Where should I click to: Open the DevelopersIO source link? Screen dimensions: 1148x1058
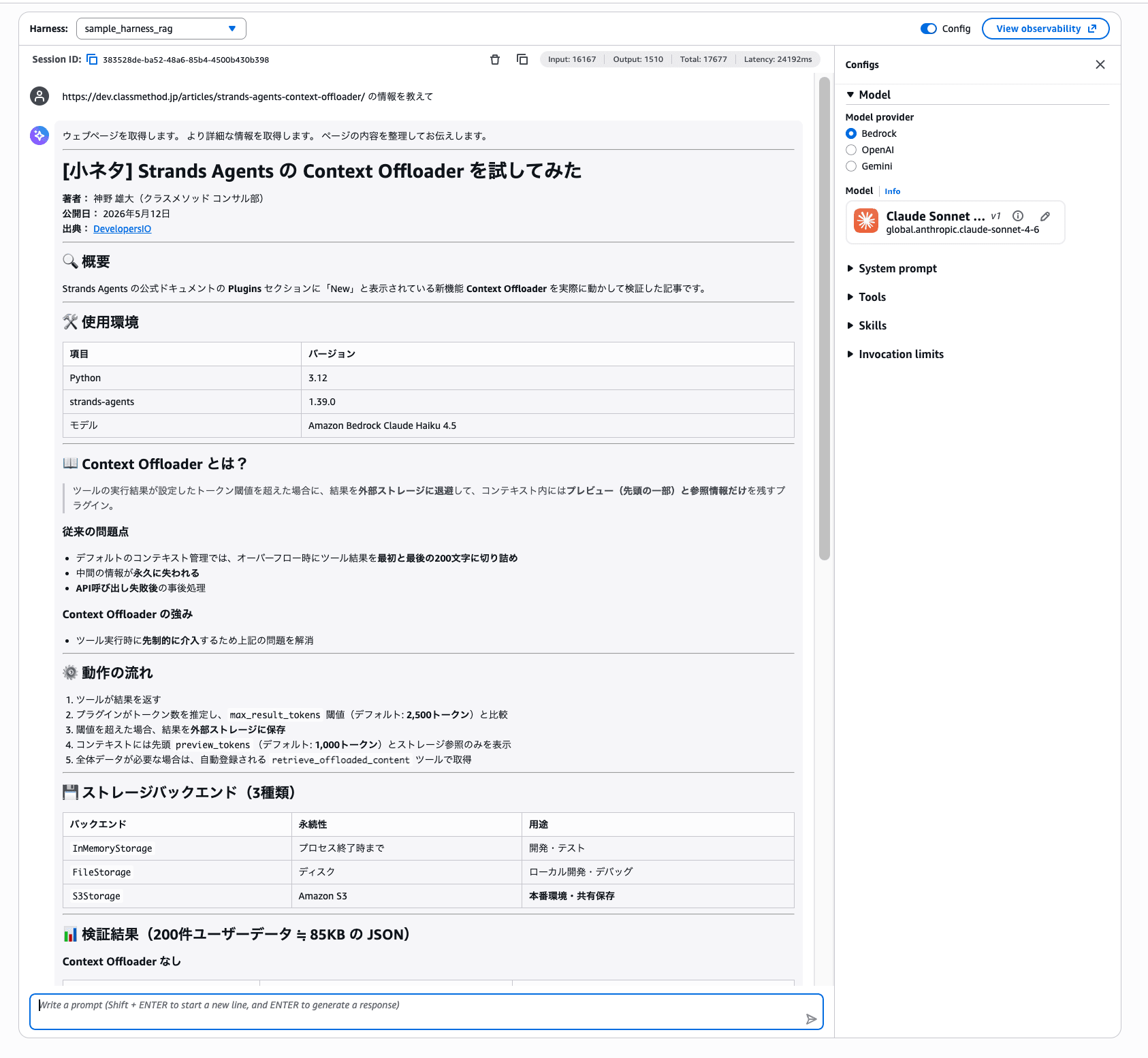(123, 229)
